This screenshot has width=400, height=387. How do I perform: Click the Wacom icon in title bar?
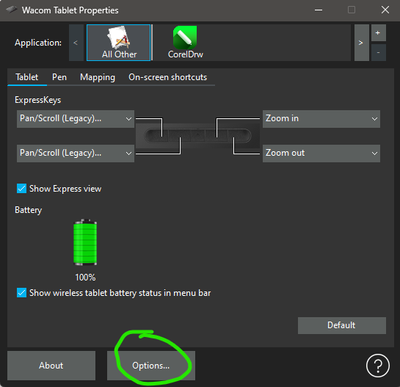[12, 10]
